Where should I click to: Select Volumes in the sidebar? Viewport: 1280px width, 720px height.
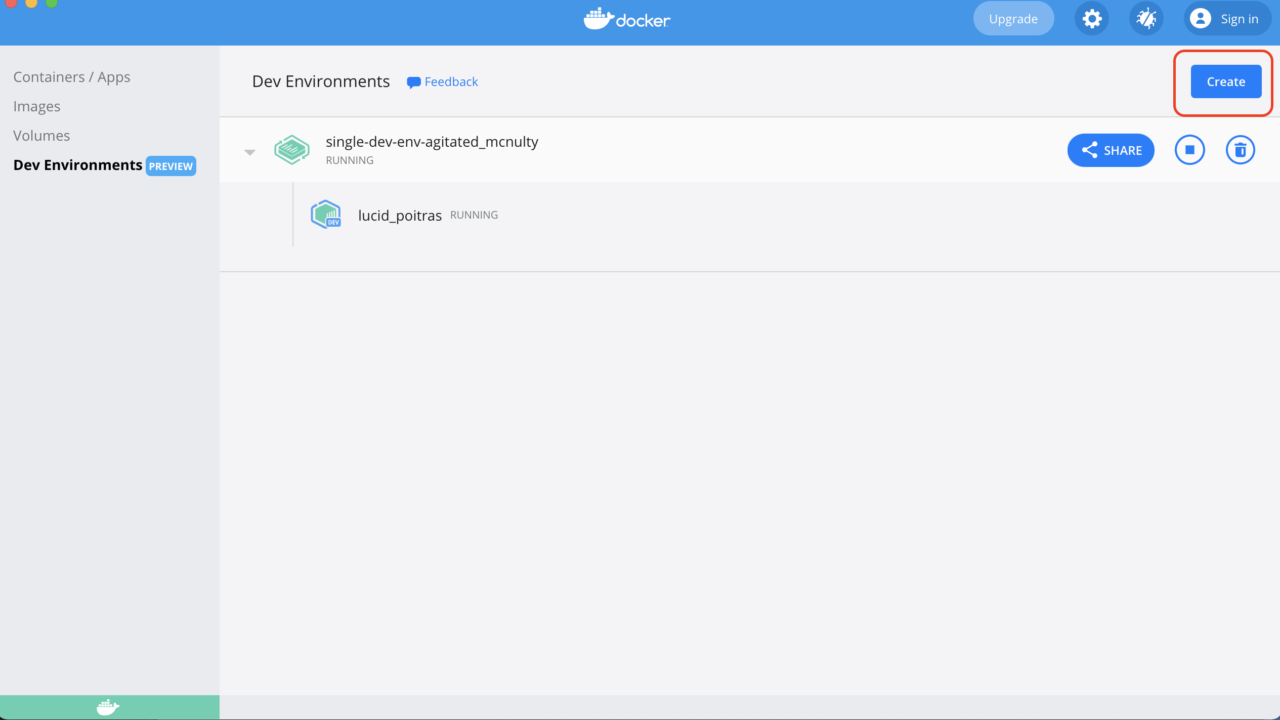[41, 135]
